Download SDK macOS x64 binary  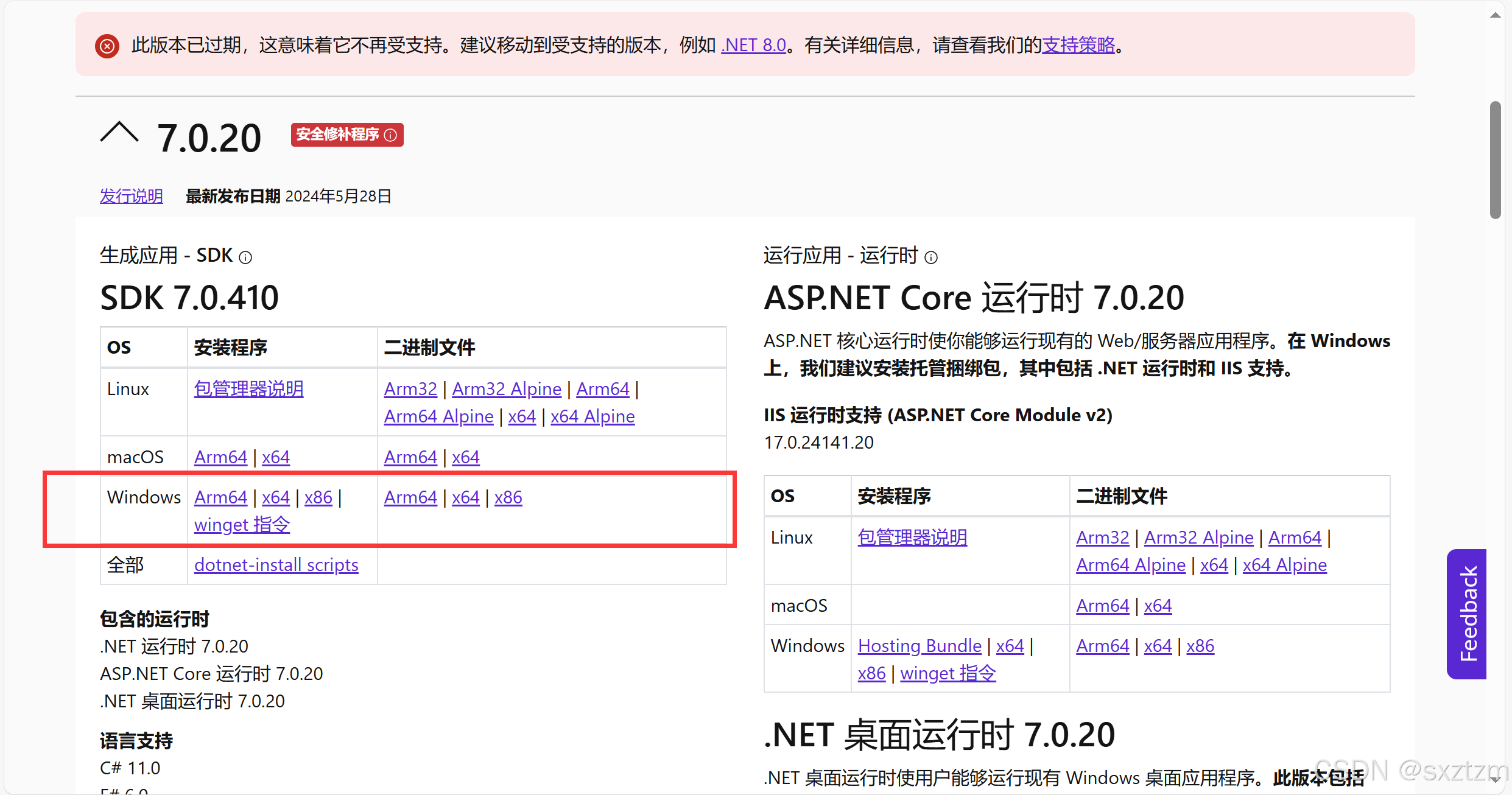tap(466, 457)
